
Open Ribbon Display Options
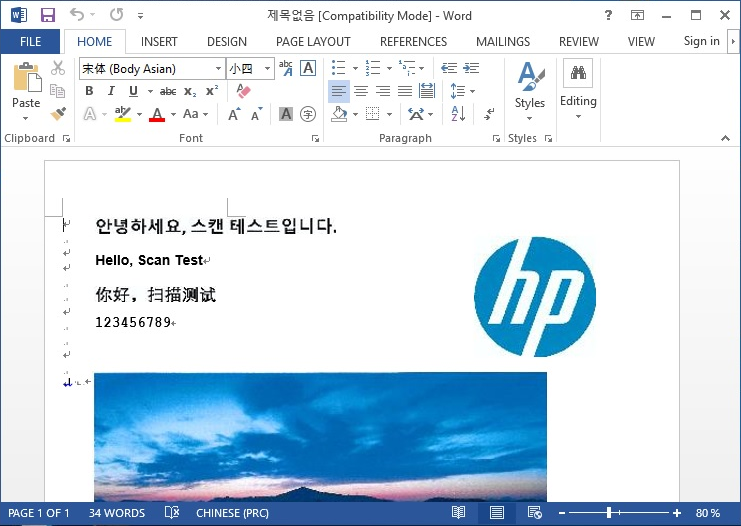coord(637,15)
